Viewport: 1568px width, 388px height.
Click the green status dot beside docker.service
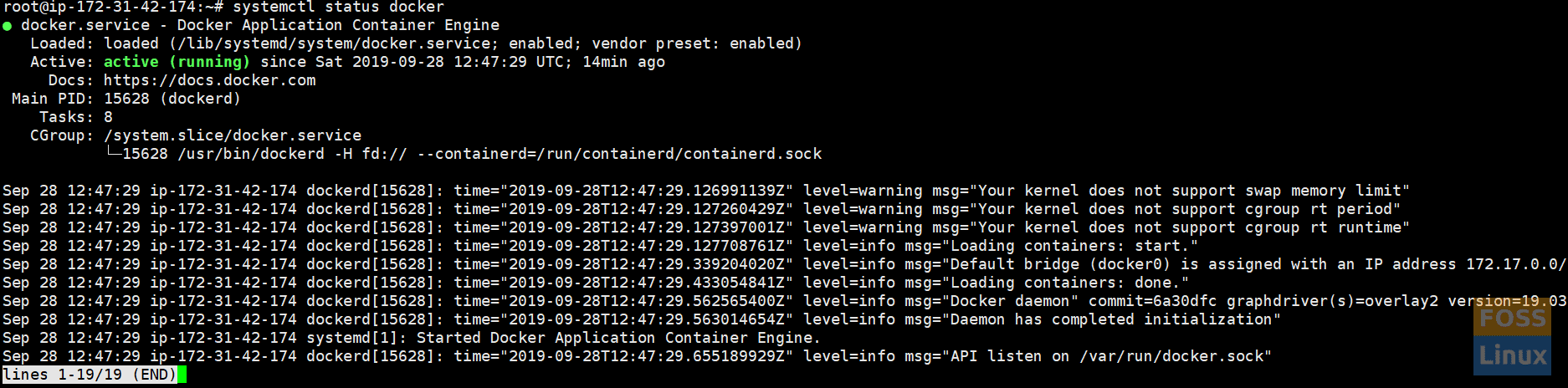pyautogui.click(x=8, y=26)
